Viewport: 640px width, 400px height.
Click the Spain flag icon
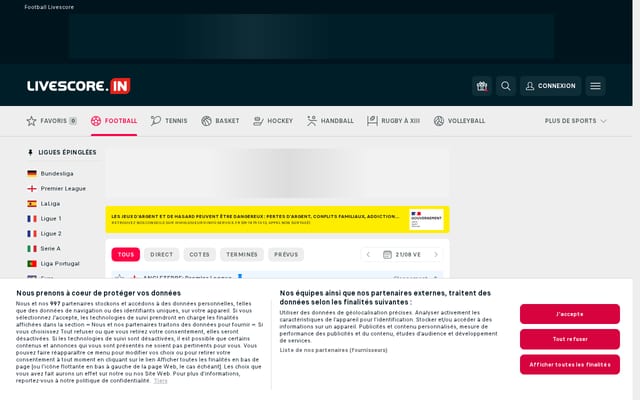[32, 204]
